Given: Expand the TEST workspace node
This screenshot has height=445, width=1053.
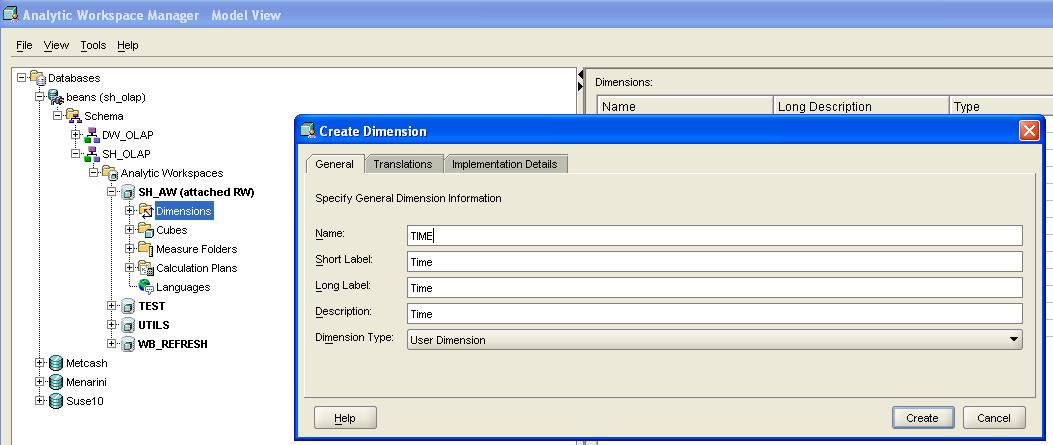Looking at the screenshot, I should coord(112,306).
